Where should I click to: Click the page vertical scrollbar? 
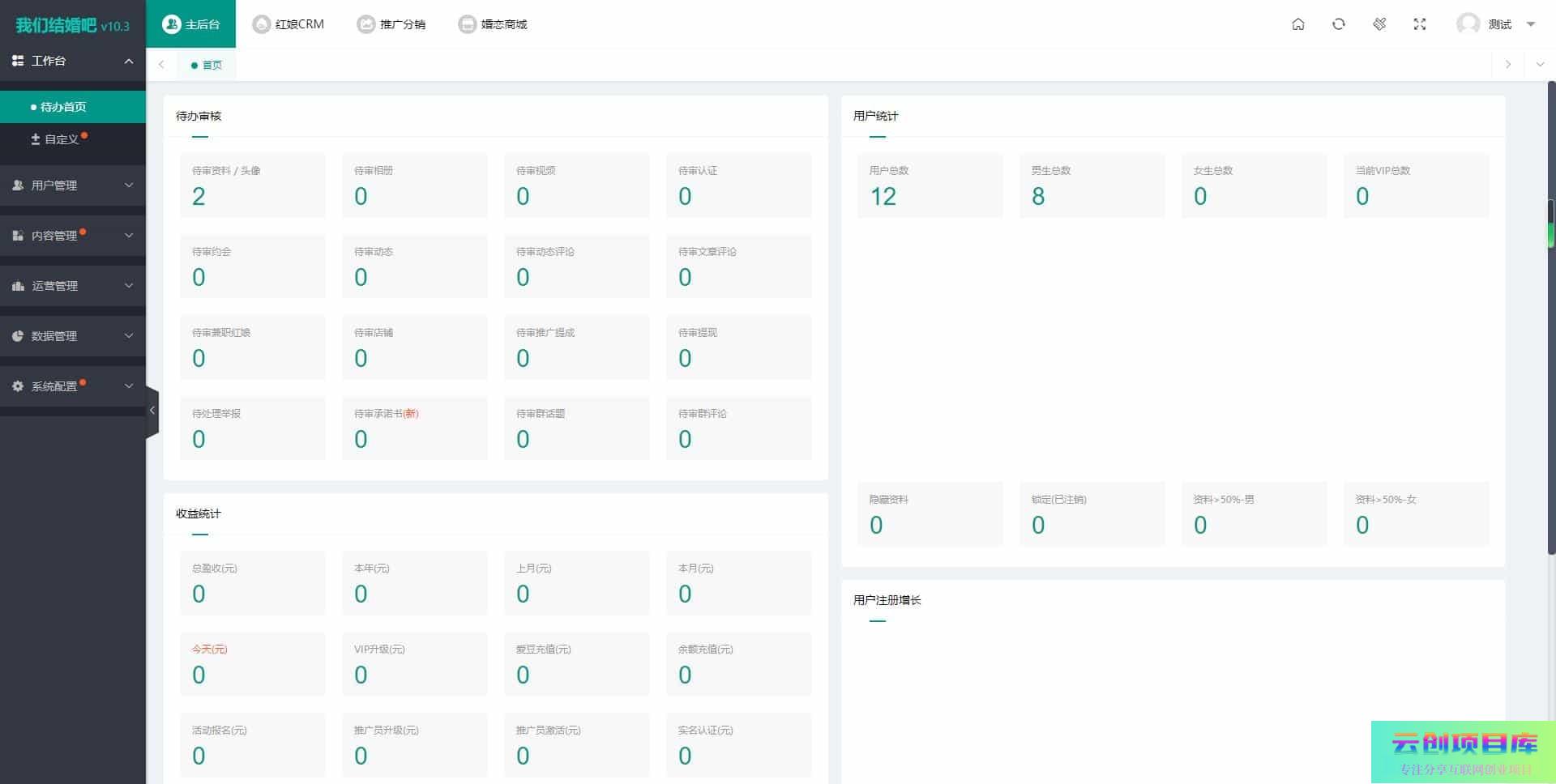tap(1551, 324)
